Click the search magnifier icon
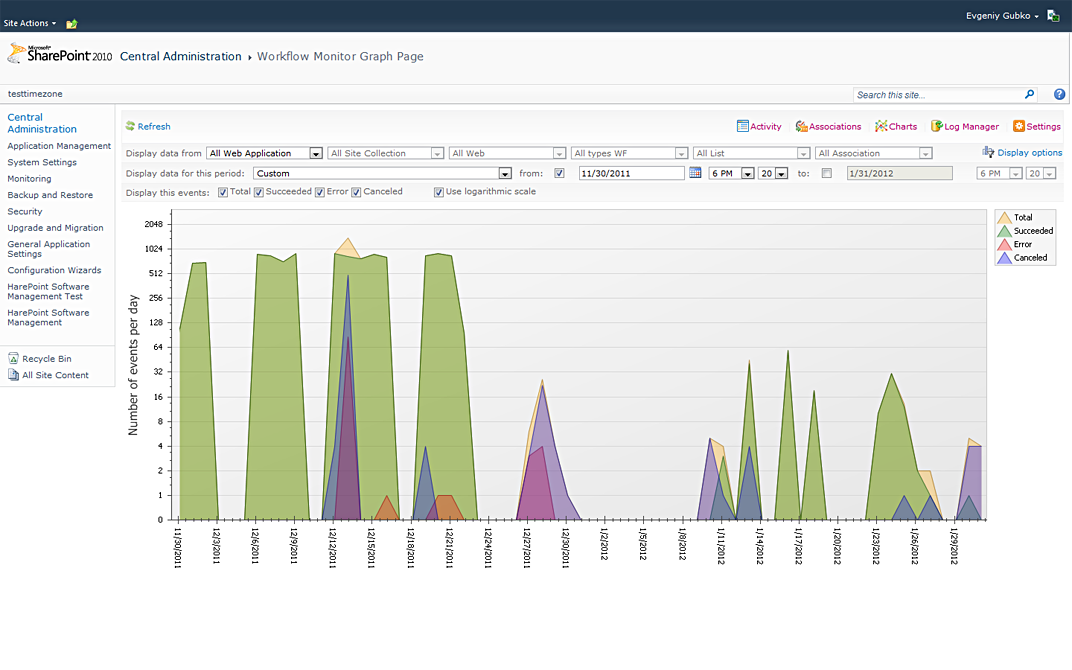The width and height of the screenshot is (1072, 670). coord(1030,94)
